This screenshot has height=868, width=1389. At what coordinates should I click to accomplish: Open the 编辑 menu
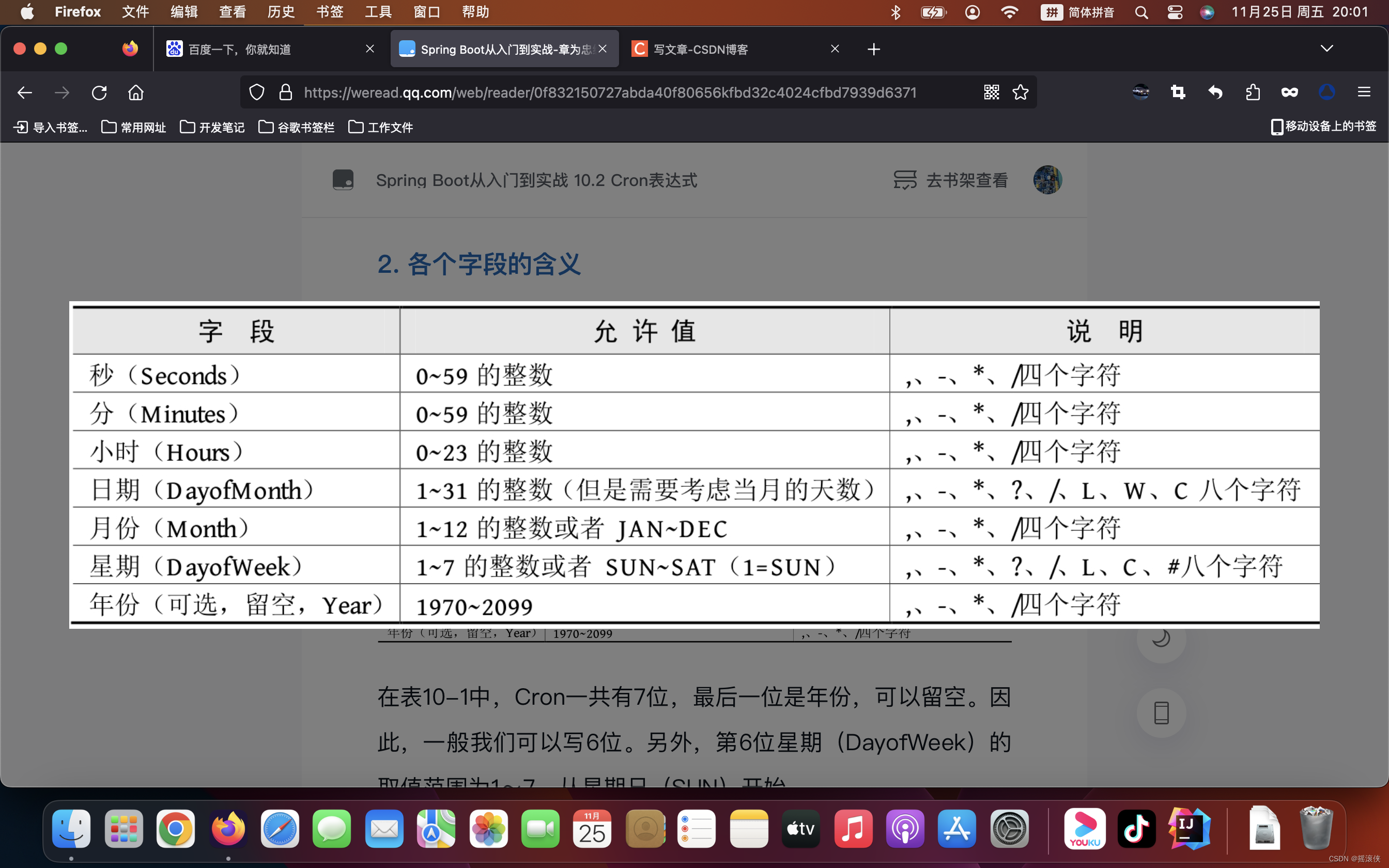(183, 12)
